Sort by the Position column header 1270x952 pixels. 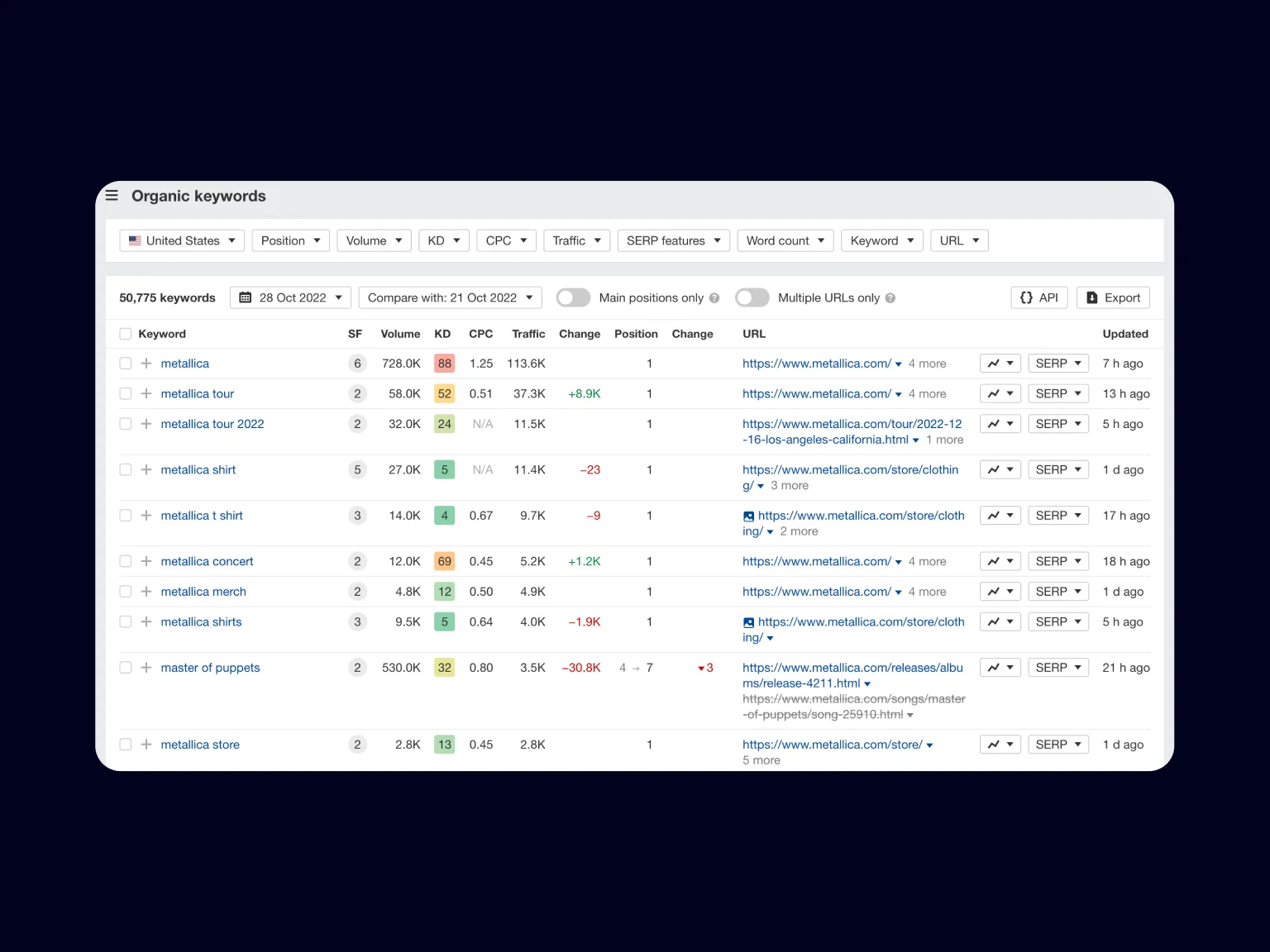pos(636,334)
